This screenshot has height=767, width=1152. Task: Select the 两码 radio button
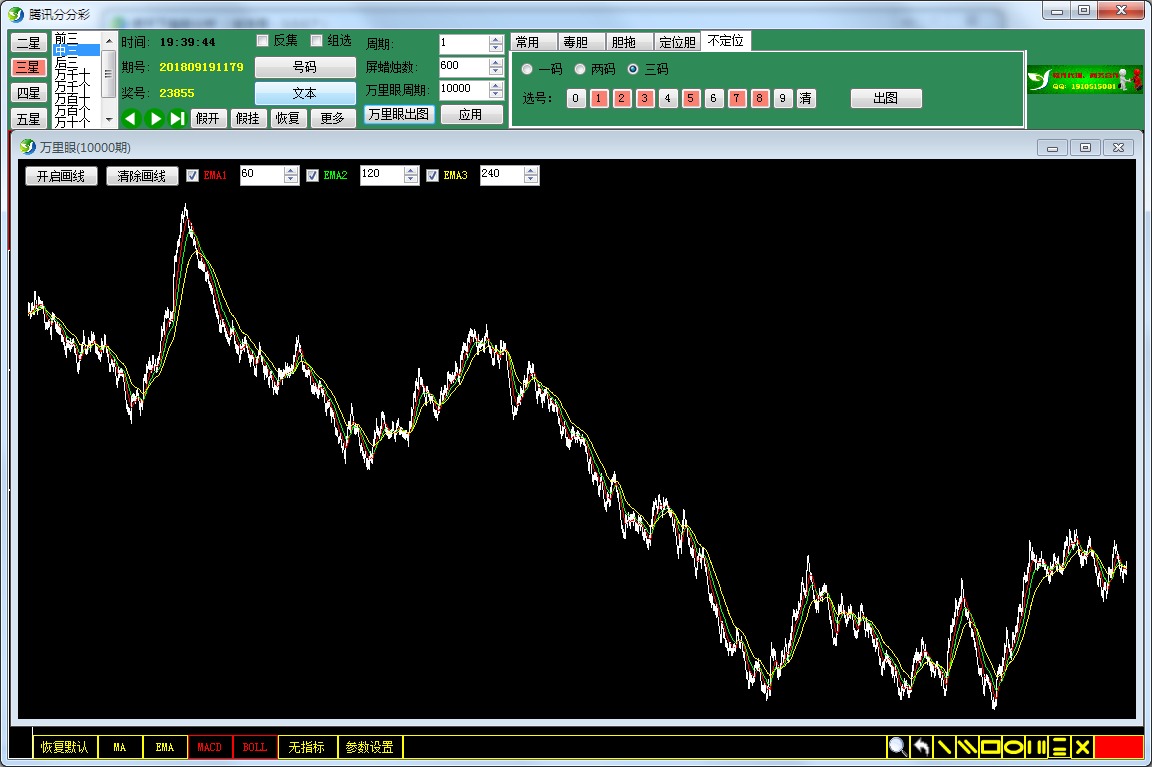[579, 70]
